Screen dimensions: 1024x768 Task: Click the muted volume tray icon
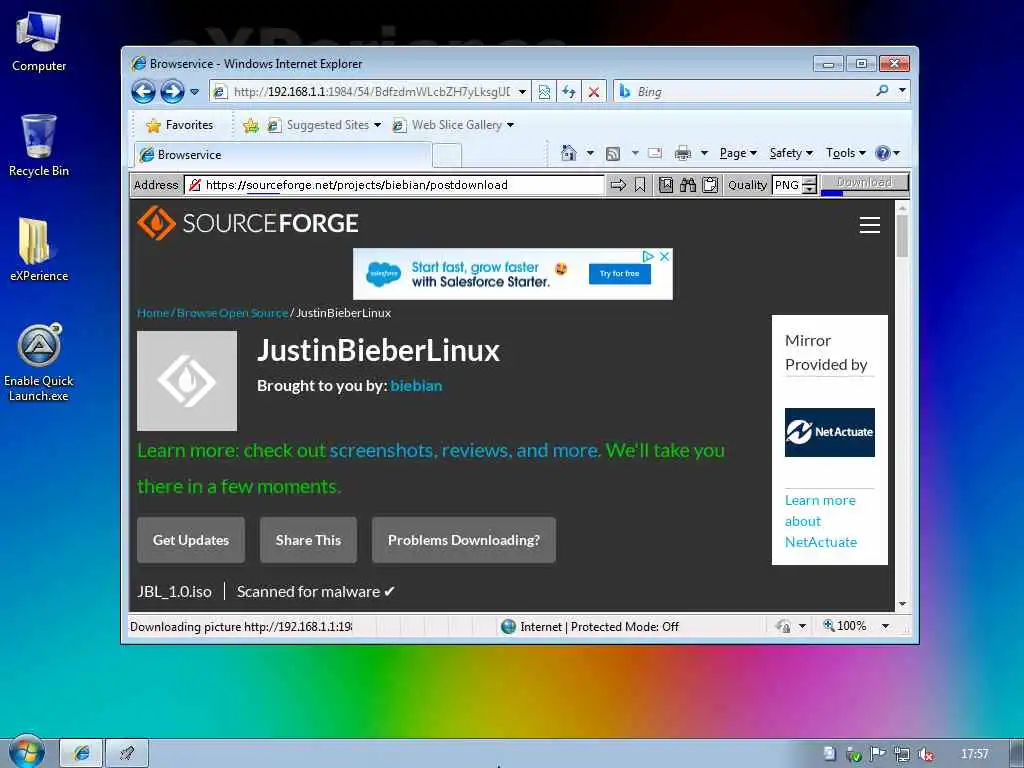(925, 754)
